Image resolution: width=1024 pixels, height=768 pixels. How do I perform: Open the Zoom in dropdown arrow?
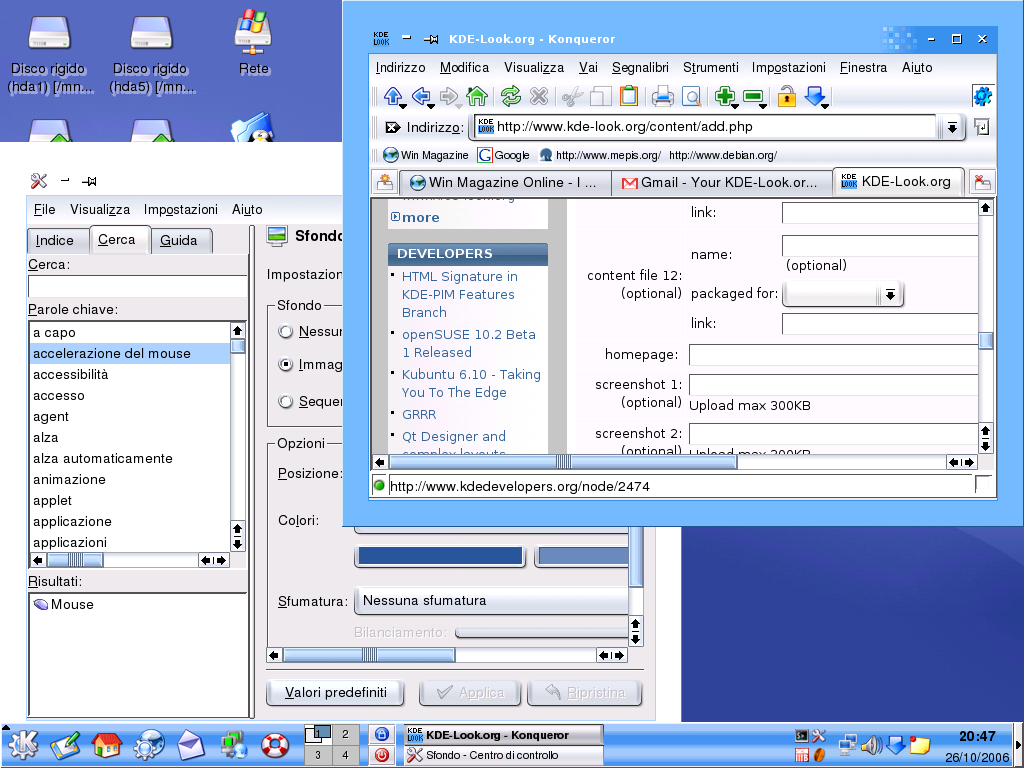(x=734, y=106)
